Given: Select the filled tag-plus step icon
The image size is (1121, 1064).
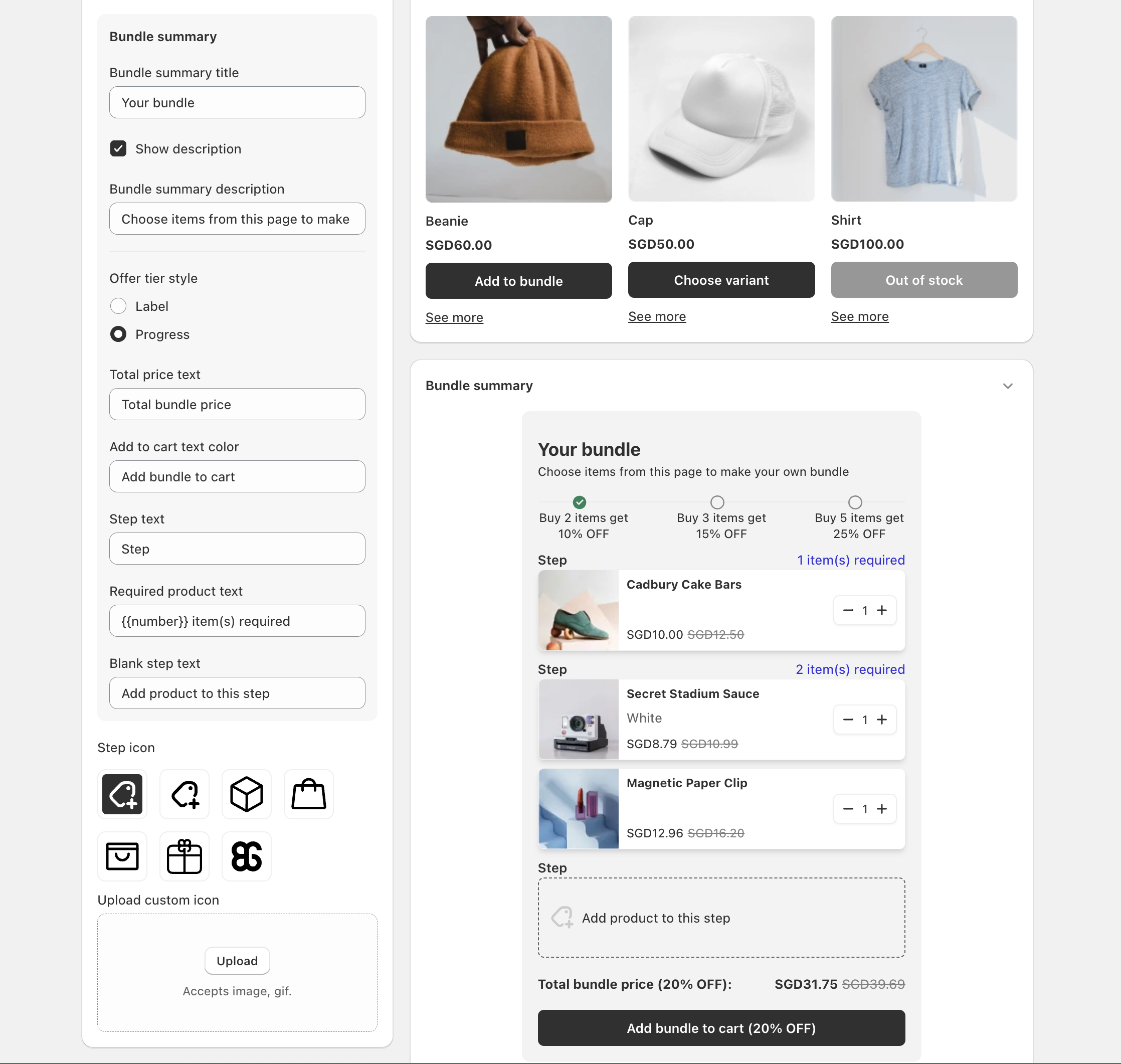Looking at the screenshot, I should coord(122,794).
